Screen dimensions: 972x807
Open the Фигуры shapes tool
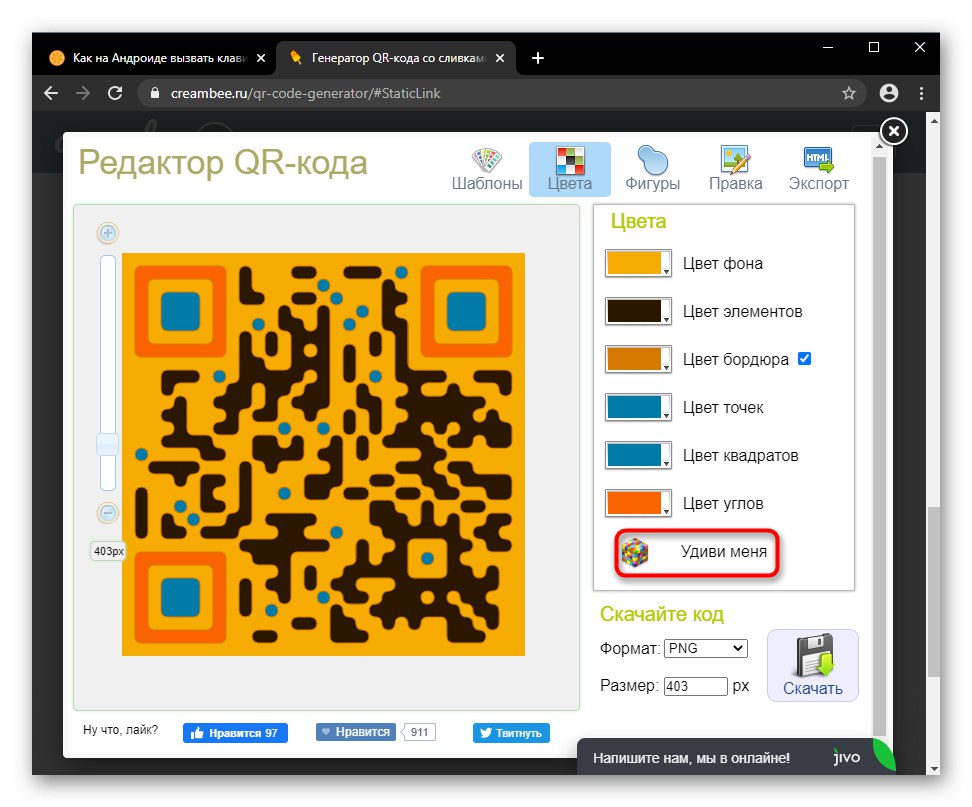point(652,169)
